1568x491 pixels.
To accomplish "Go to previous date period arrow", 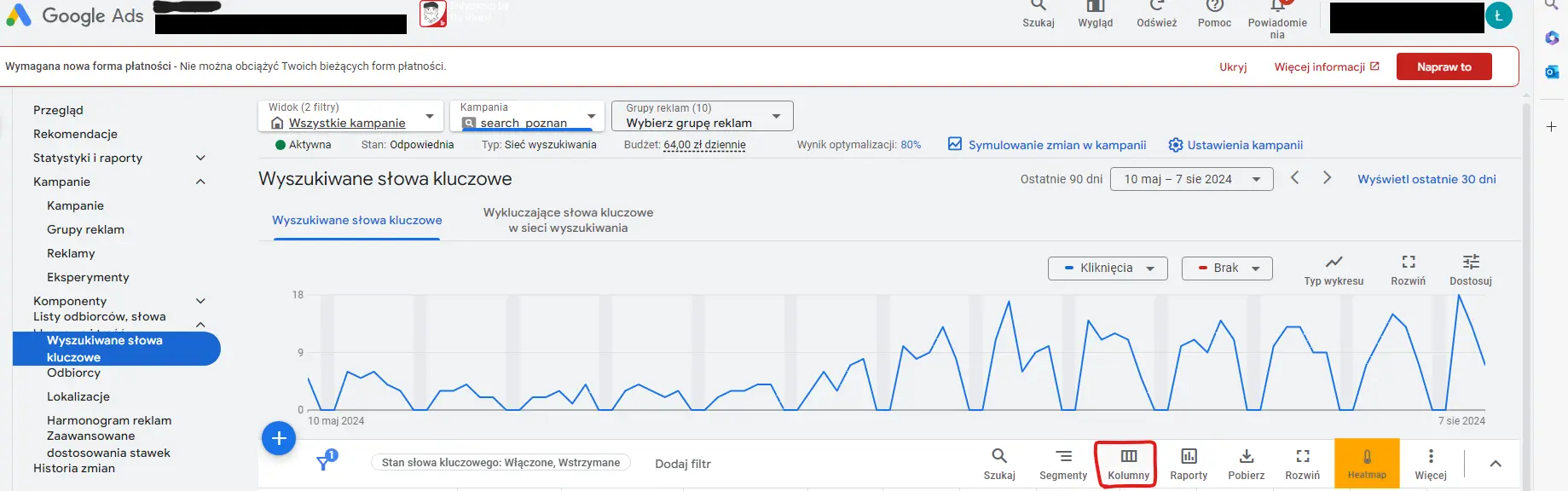I will [1294, 178].
